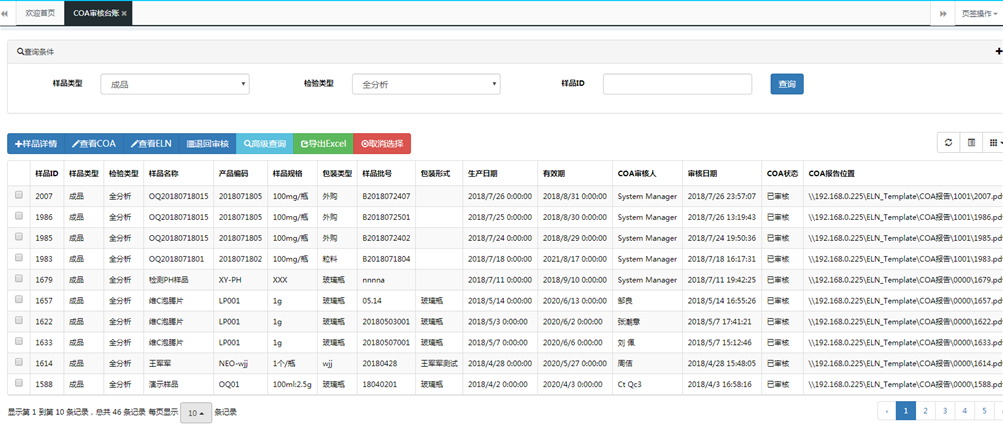1003x428 pixels.
Task: Click audit date 2018/7/26 23:57:07 cell
Action: click(x=722, y=196)
